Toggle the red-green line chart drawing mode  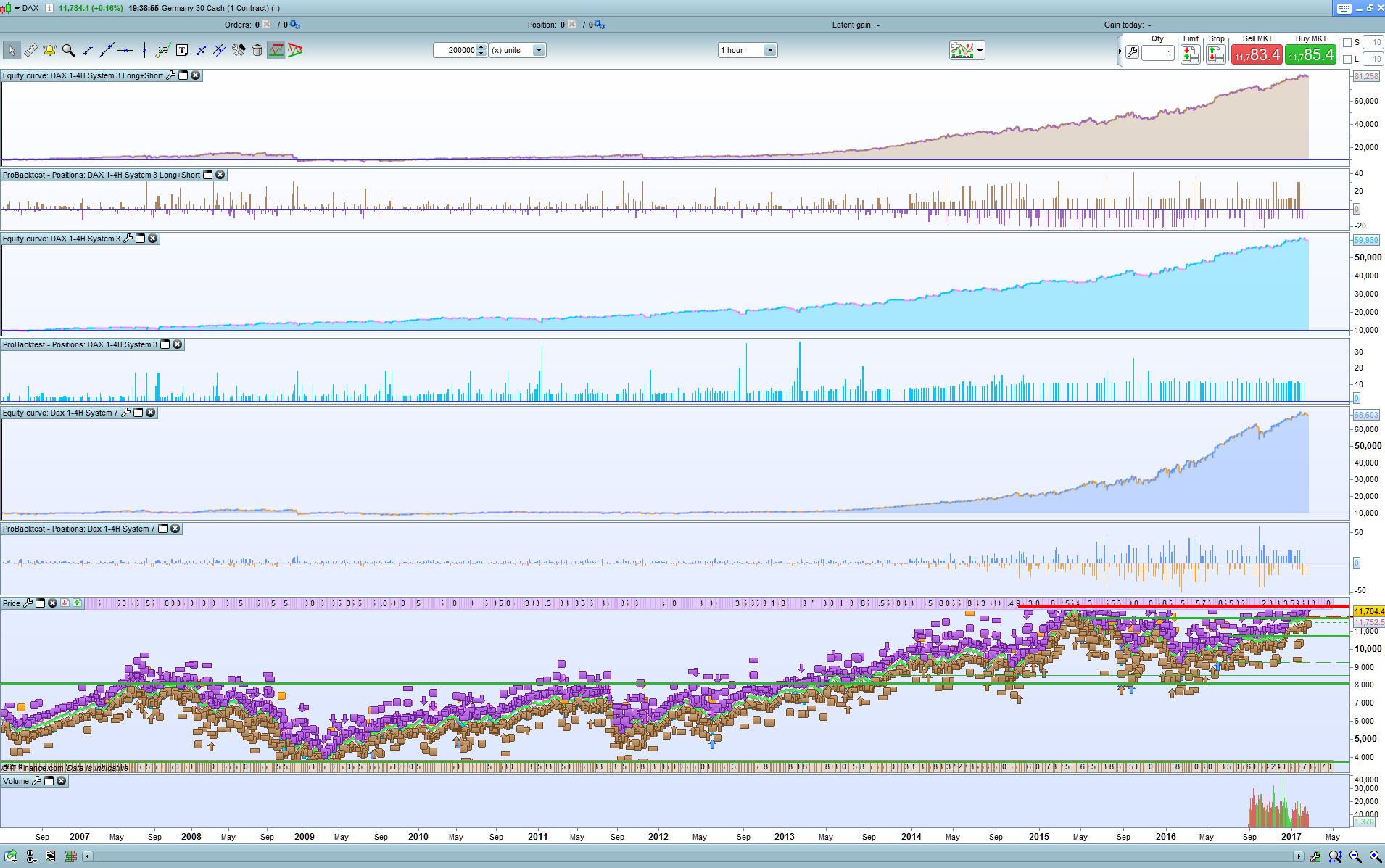click(276, 50)
